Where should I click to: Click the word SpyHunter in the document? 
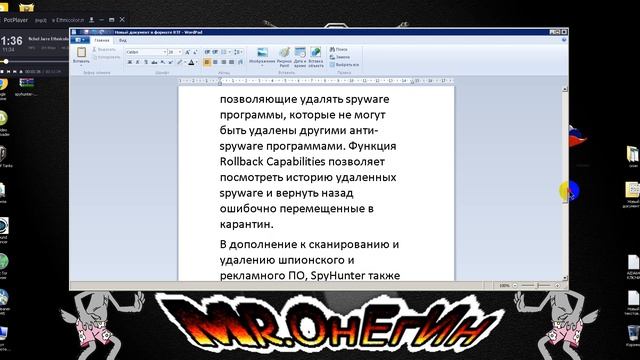338,276
